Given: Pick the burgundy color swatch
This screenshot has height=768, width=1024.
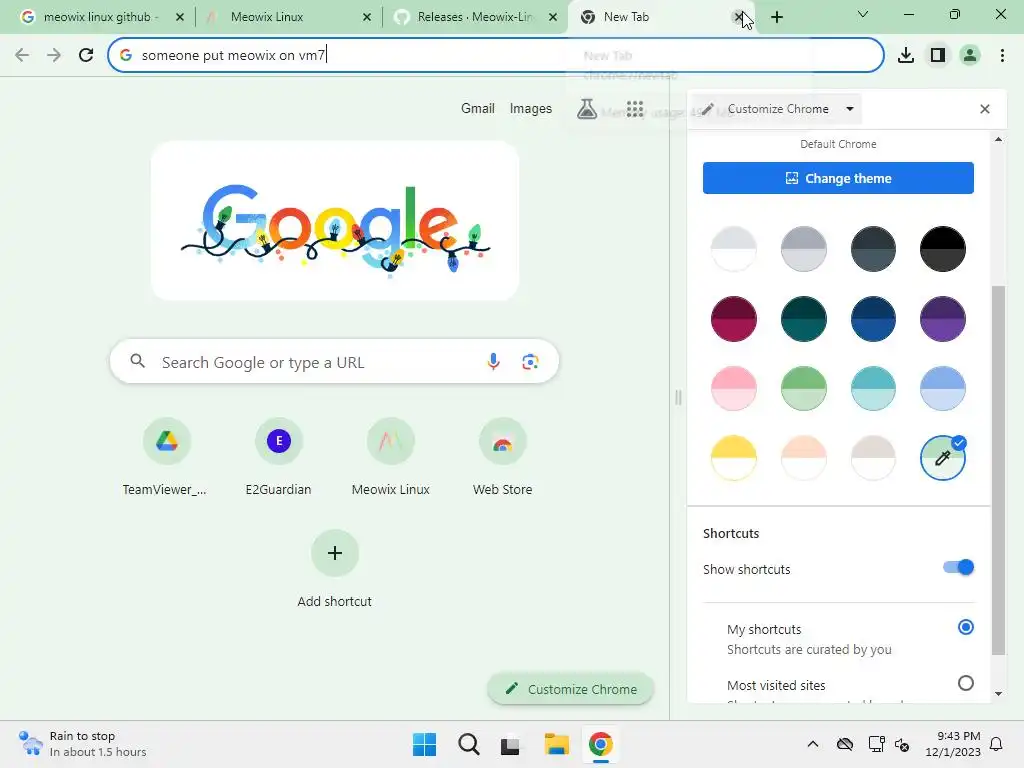Looking at the screenshot, I should point(733,319).
